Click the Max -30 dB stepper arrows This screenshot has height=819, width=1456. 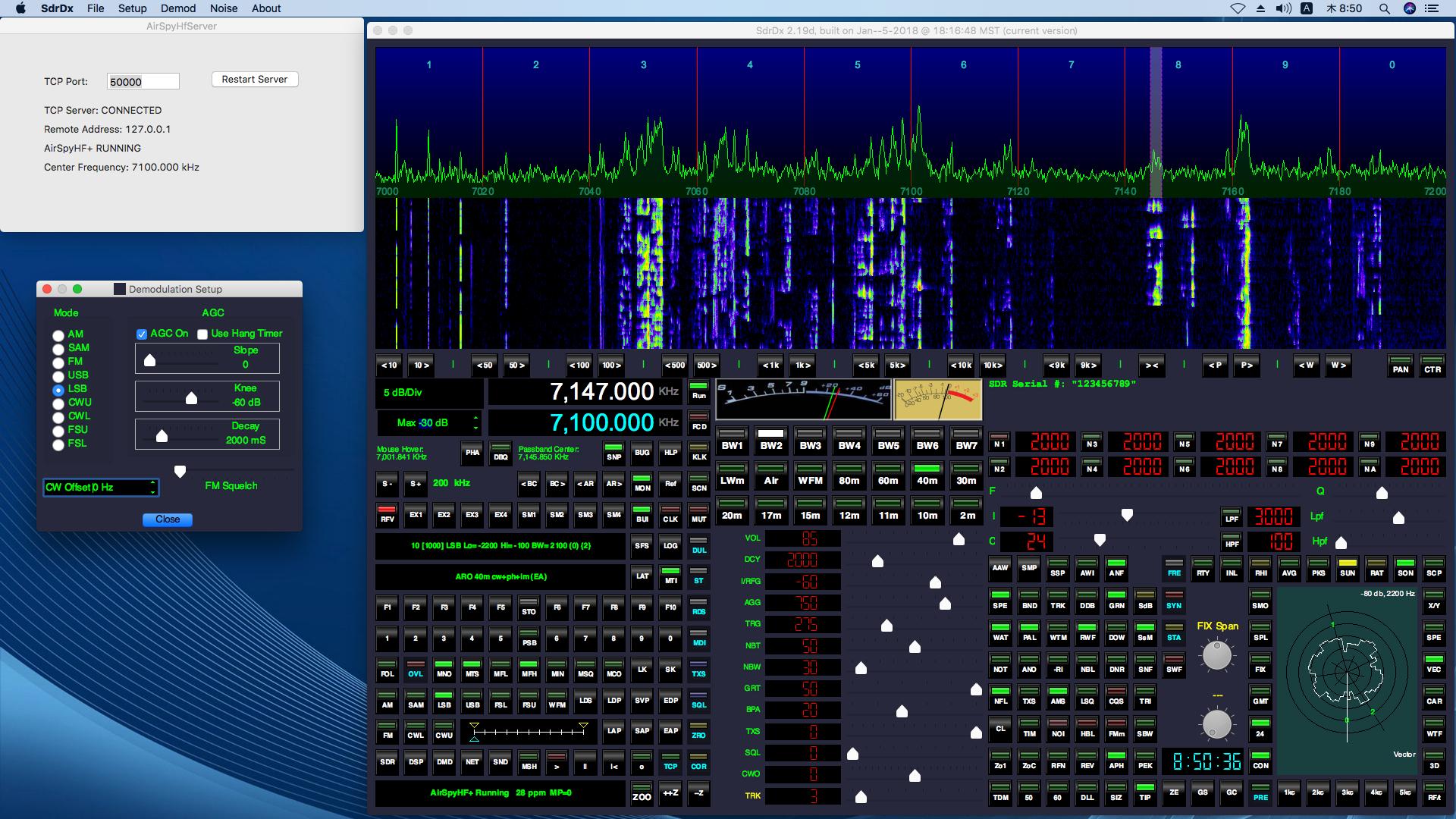[x=475, y=422]
